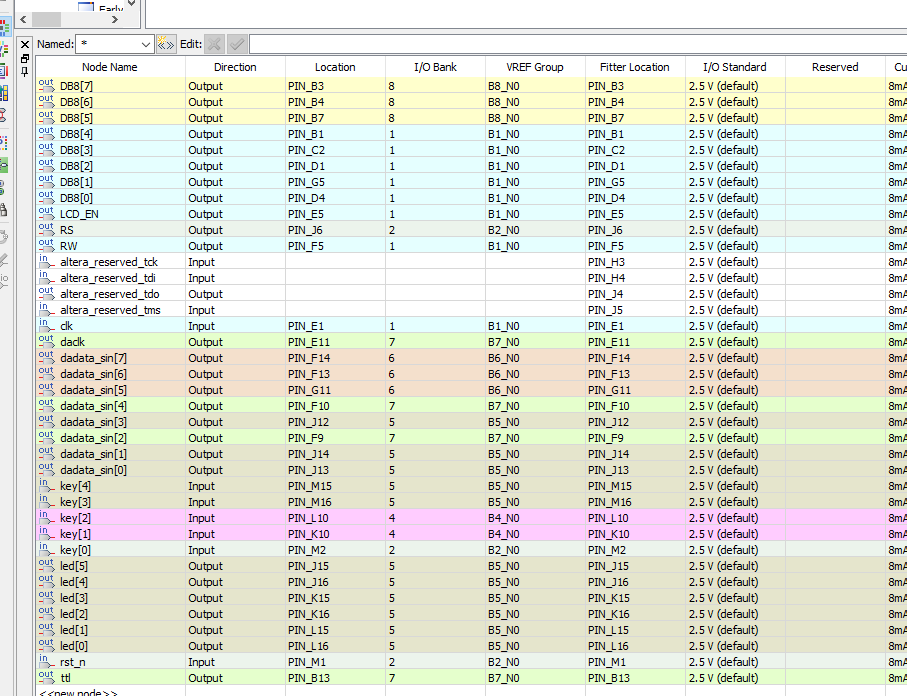Click the Edit cancel X icon
The height and width of the screenshot is (696, 907).
pos(214,44)
